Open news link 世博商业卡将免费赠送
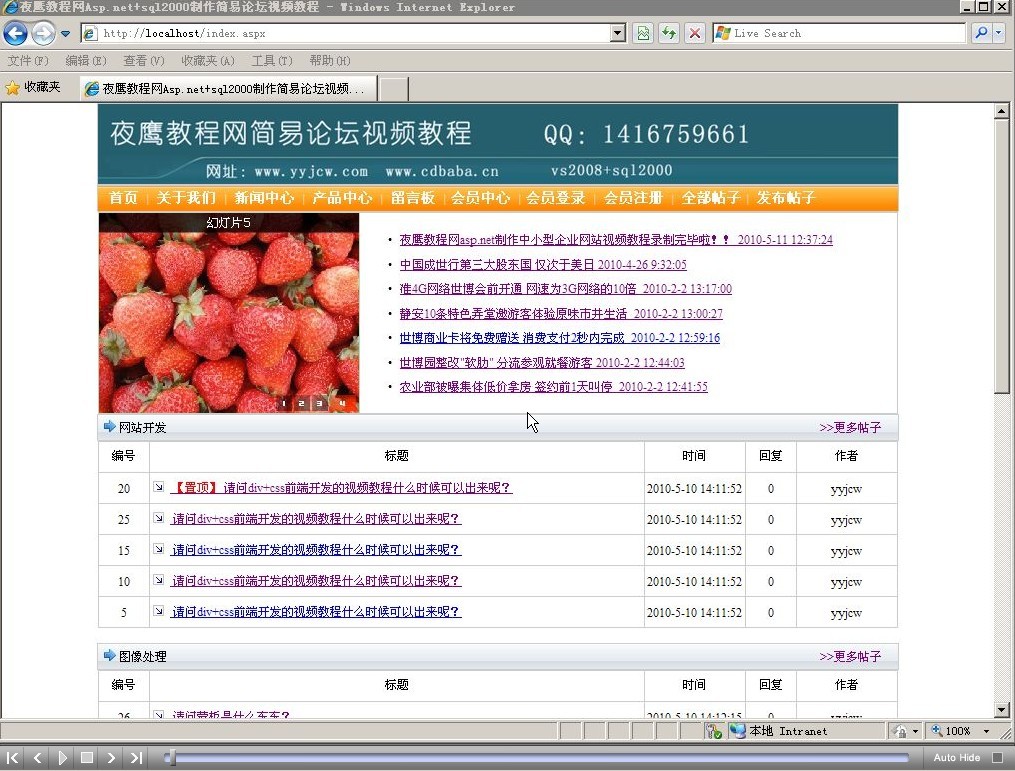The width and height of the screenshot is (1015, 771). 560,337
